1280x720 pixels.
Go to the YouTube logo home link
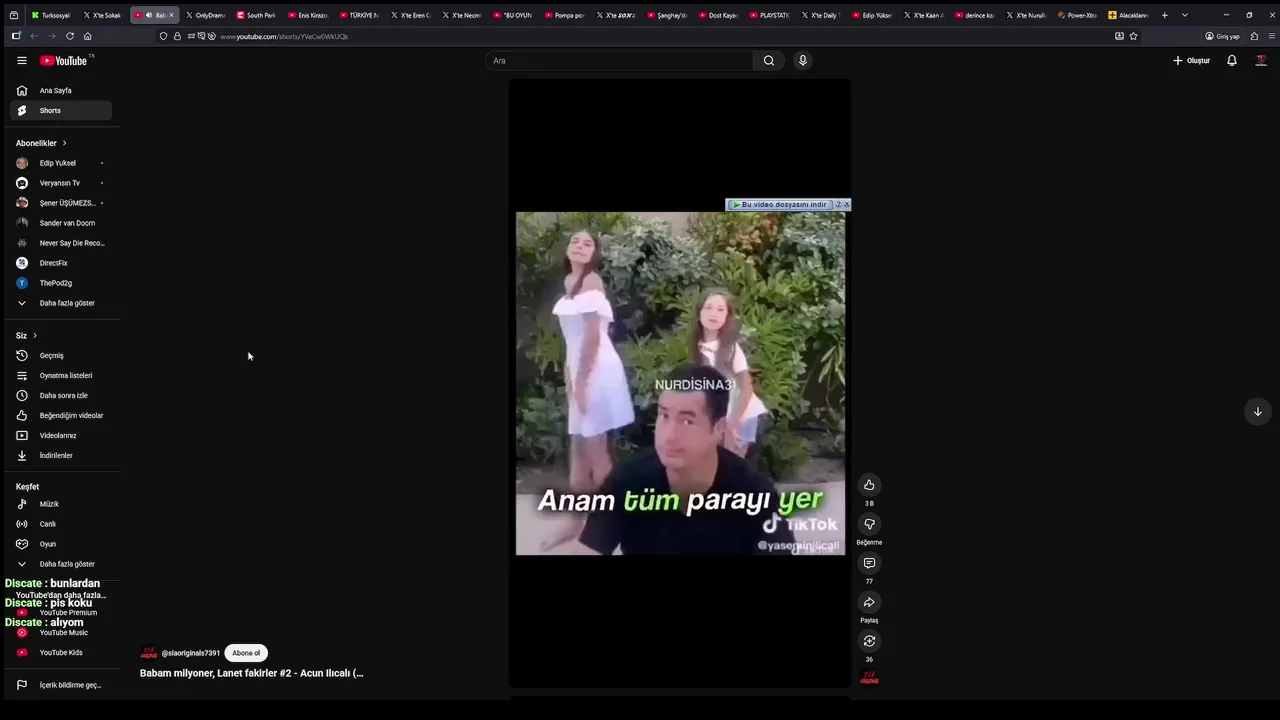tap(66, 60)
